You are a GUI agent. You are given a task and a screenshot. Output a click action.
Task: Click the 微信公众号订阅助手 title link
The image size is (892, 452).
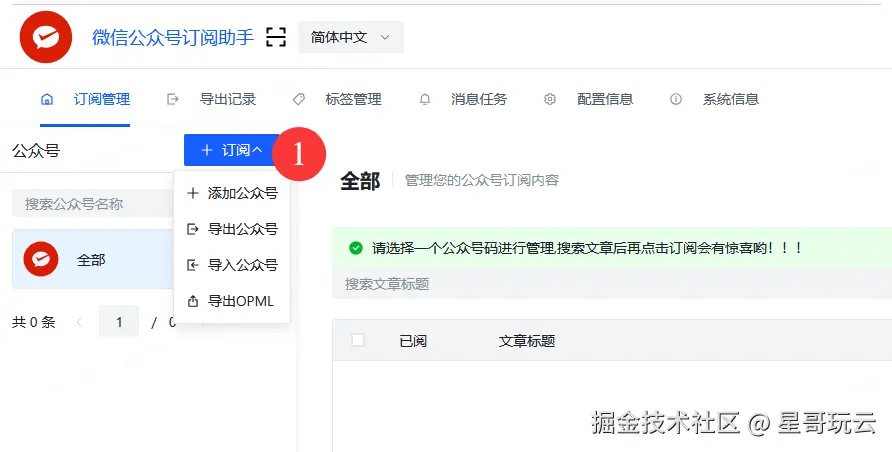[172, 37]
